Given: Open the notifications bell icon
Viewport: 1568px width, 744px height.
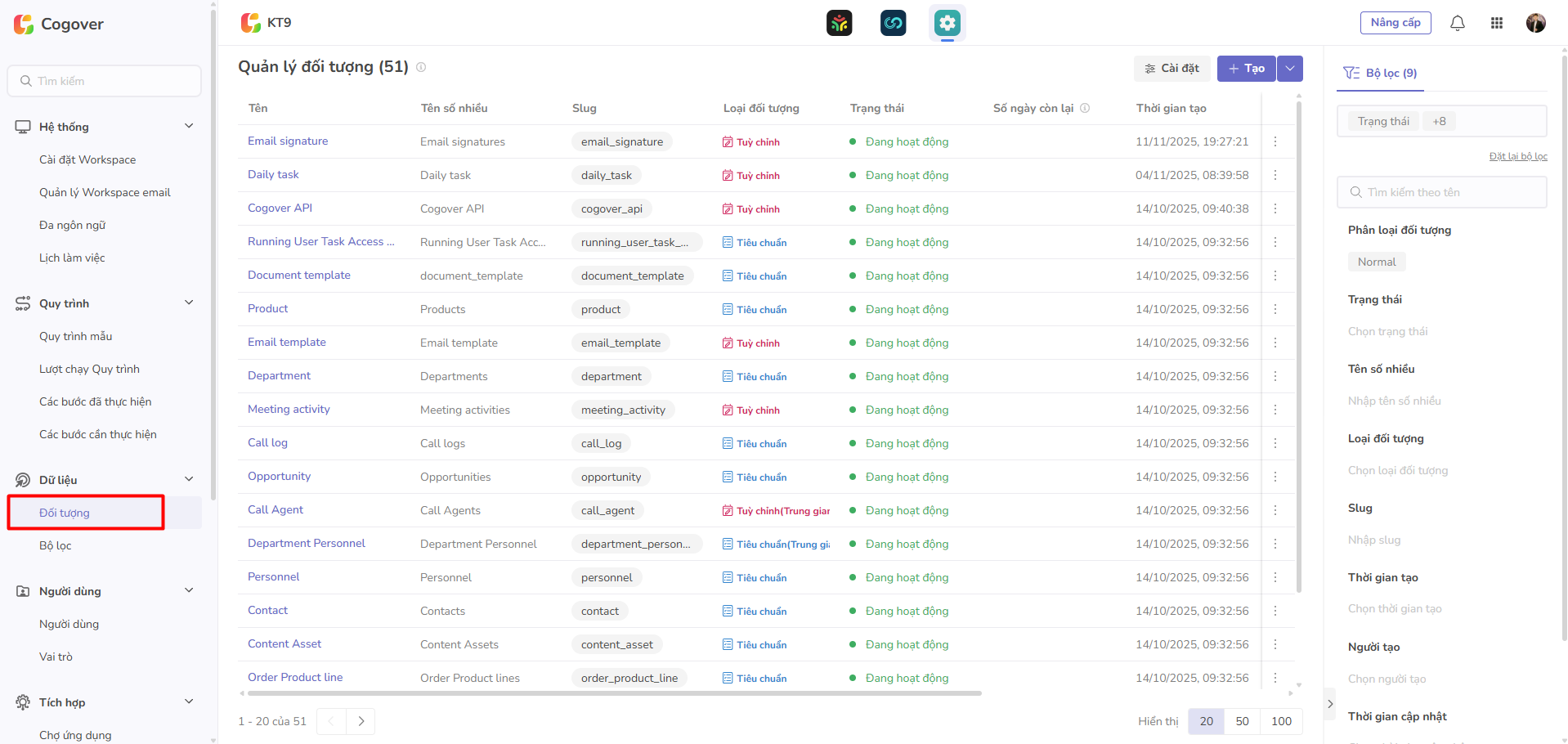Looking at the screenshot, I should [x=1457, y=23].
